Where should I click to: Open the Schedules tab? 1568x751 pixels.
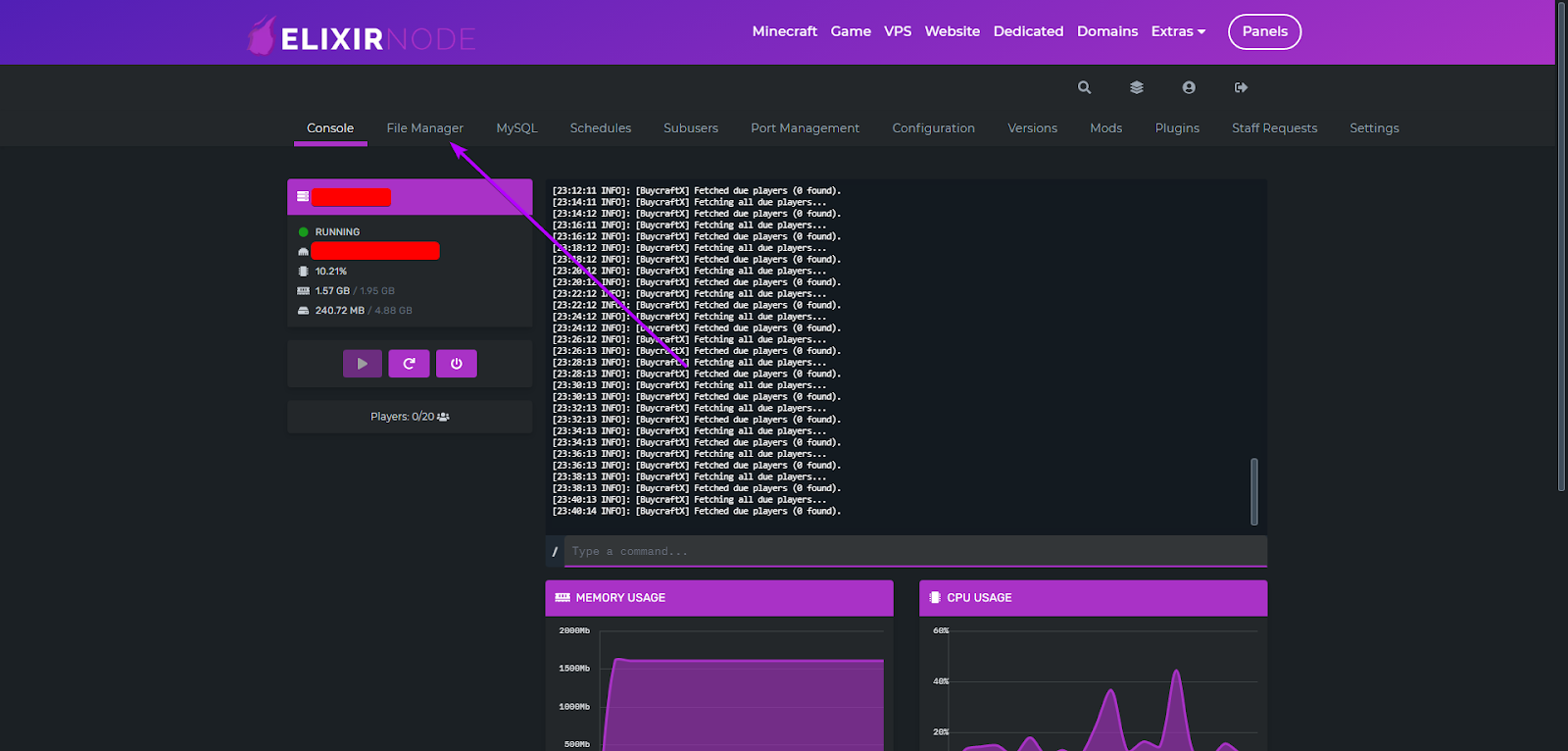[601, 128]
